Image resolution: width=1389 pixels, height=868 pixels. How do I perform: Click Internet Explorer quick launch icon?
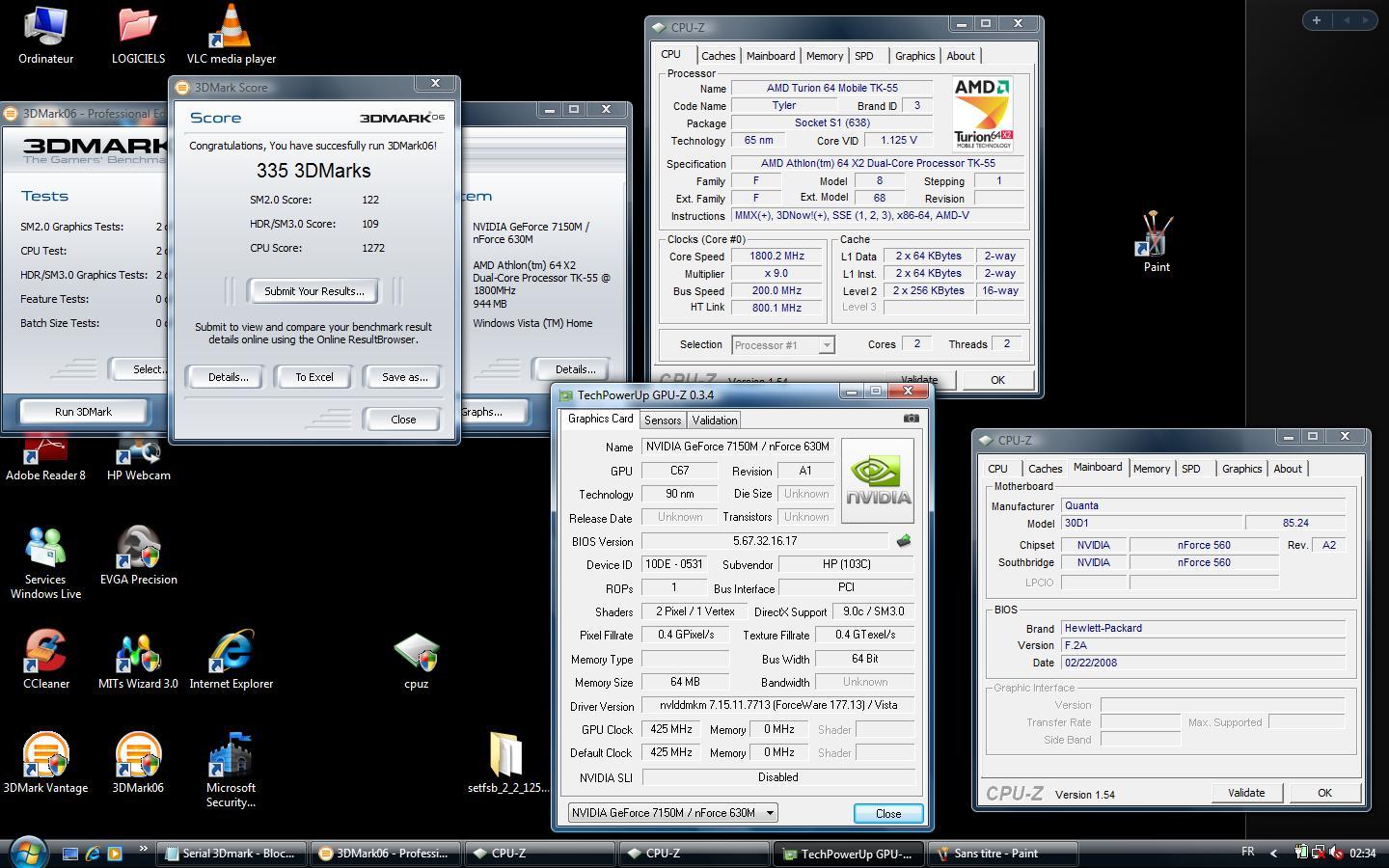click(93, 854)
